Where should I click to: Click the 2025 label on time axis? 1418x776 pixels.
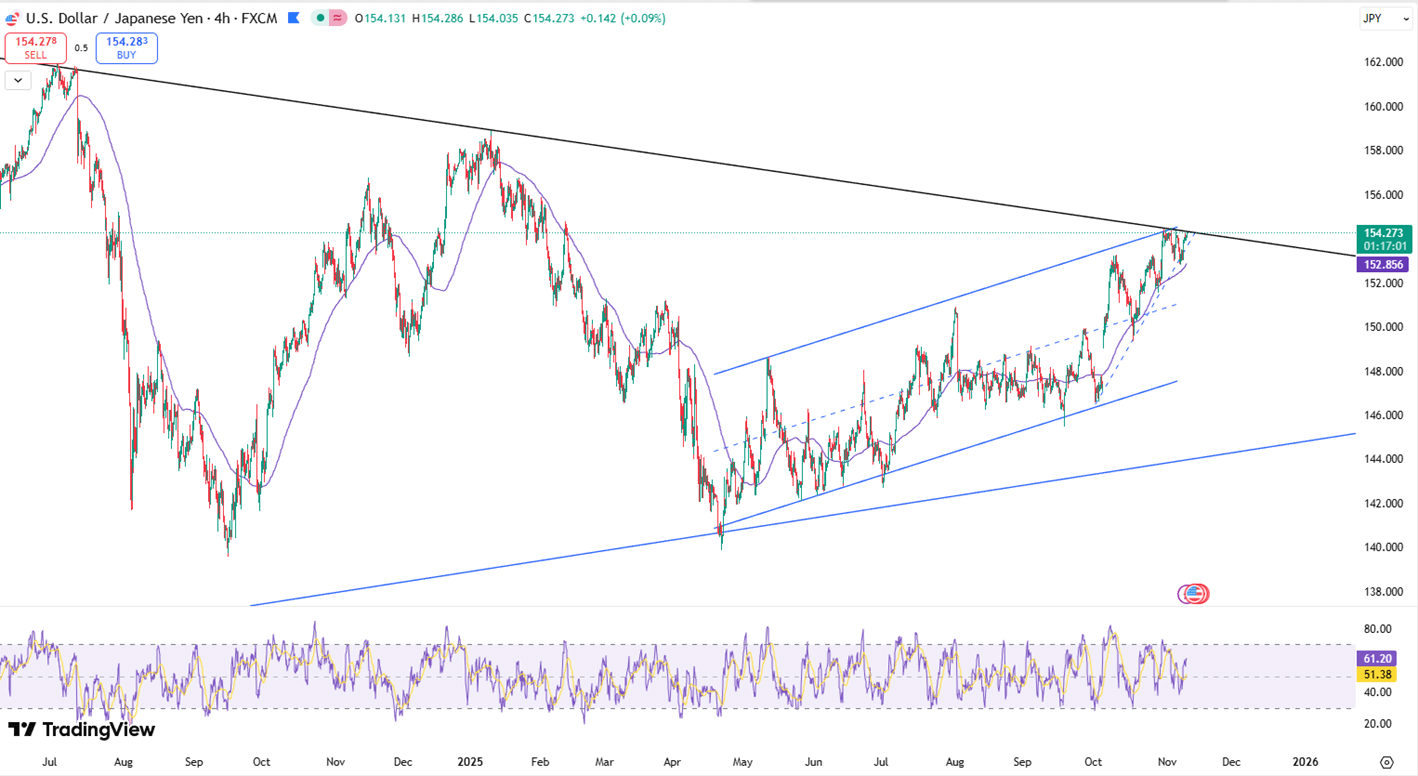point(470,762)
